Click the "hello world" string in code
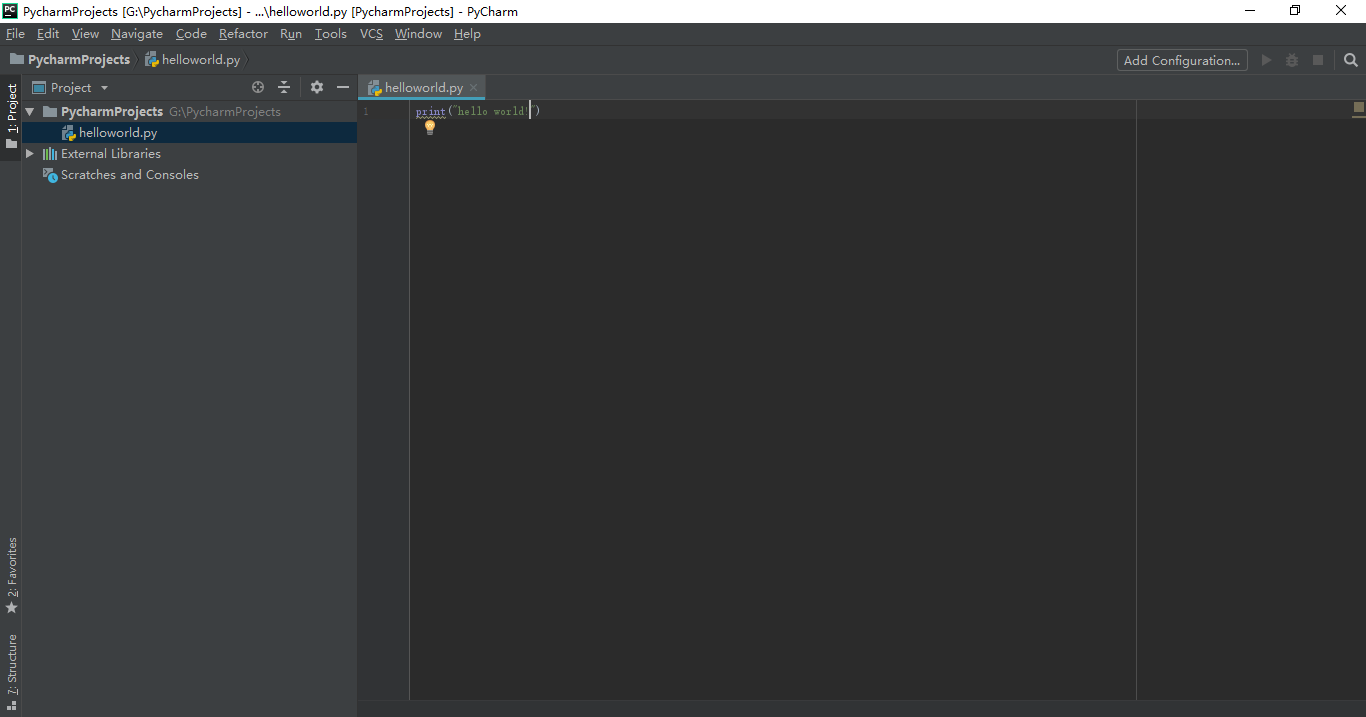This screenshot has height=717, width=1366. (x=493, y=111)
